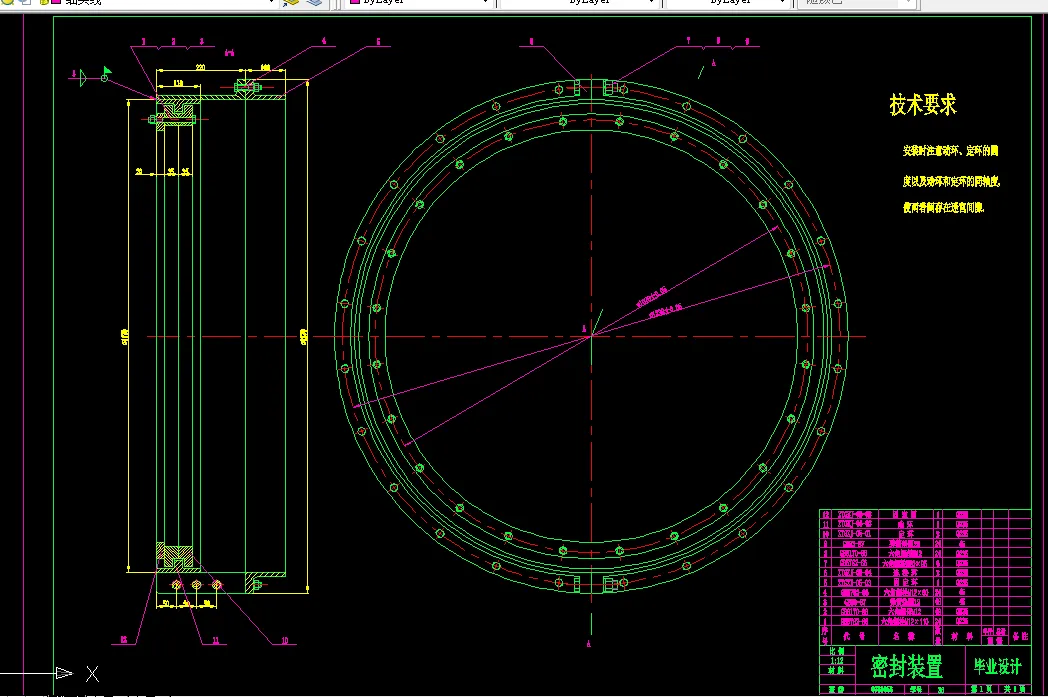Screen dimensions: 1048x697
Task: Select the 1:12 scale value
Action: [x=837, y=661]
